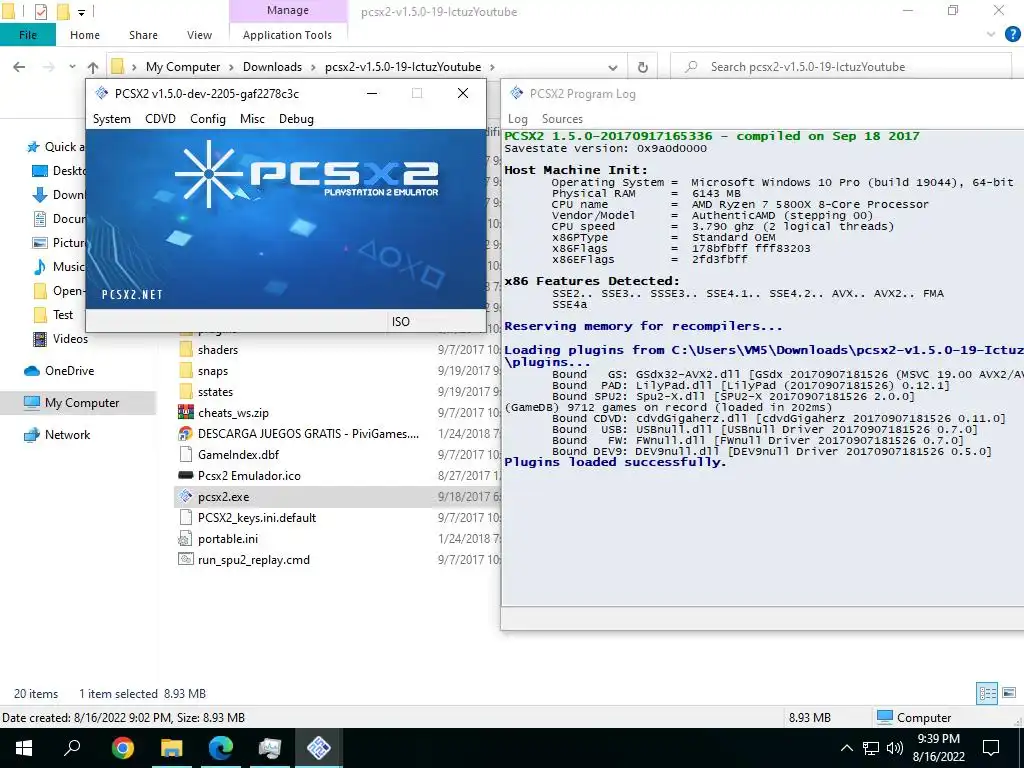Screen dimensions: 1024x768
Task: Go up one folder level arrow
Action: tap(93, 67)
